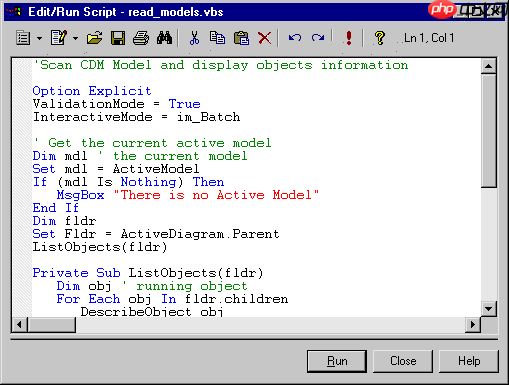Cut selection with scissors icon
509x385 pixels.
click(x=194, y=38)
